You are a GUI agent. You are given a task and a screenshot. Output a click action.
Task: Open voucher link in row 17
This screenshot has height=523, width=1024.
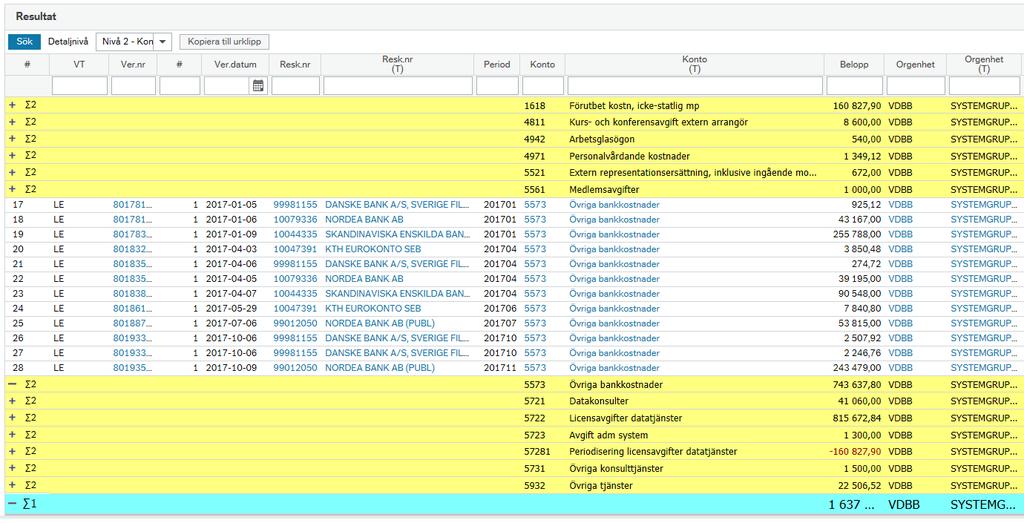(x=133, y=204)
